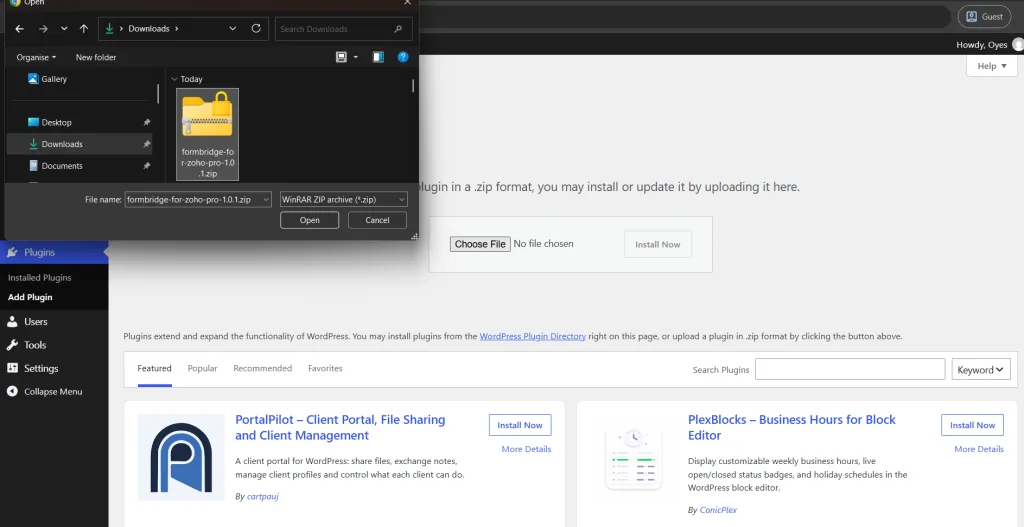
Task: Select formbridge-for-zoho-pro-1.0.1.zip file thumbnail
Action: [208, 135]
